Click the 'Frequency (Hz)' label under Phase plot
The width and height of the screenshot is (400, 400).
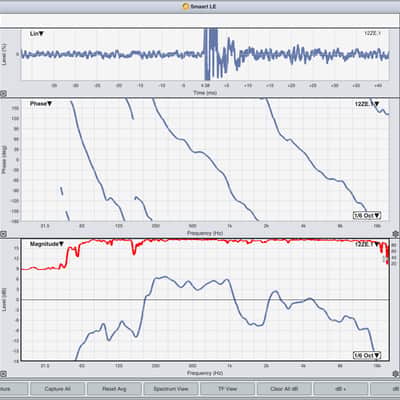point(205,233)
